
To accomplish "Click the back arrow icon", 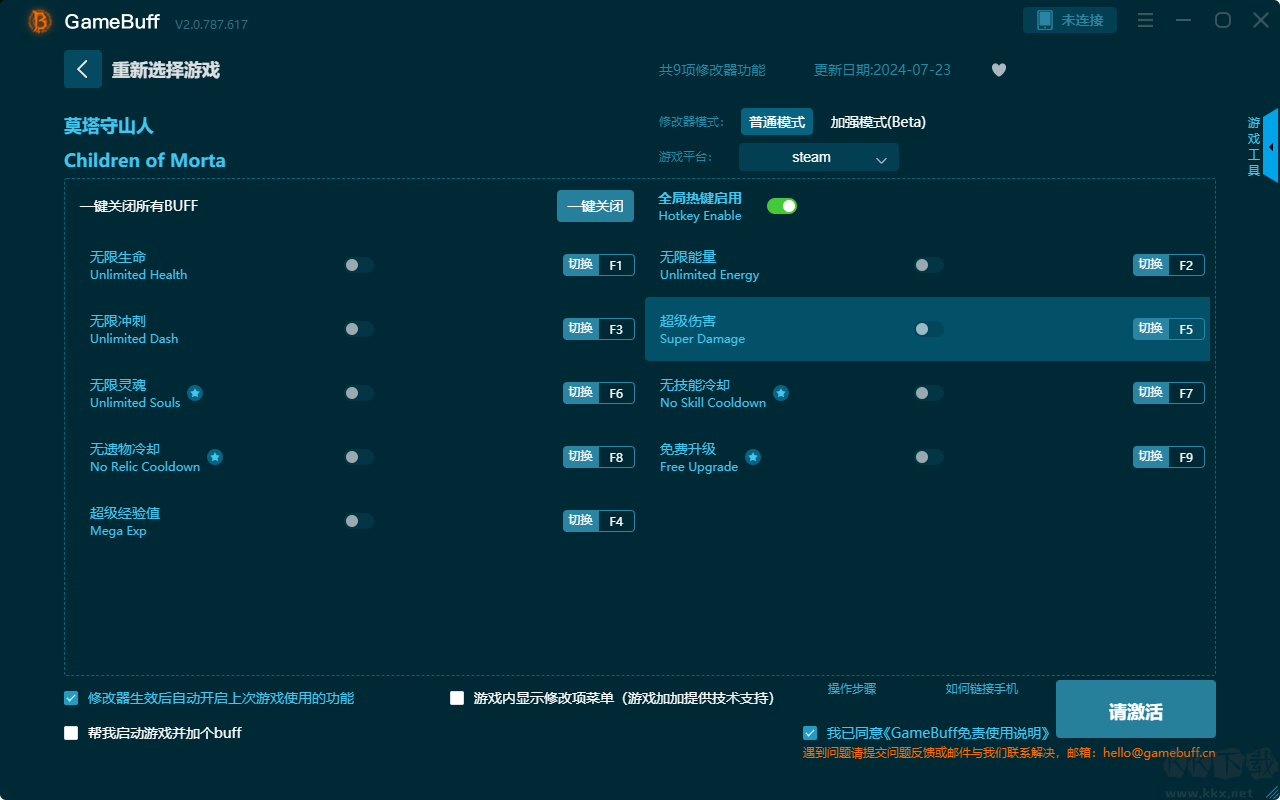I will coord(83,69).
